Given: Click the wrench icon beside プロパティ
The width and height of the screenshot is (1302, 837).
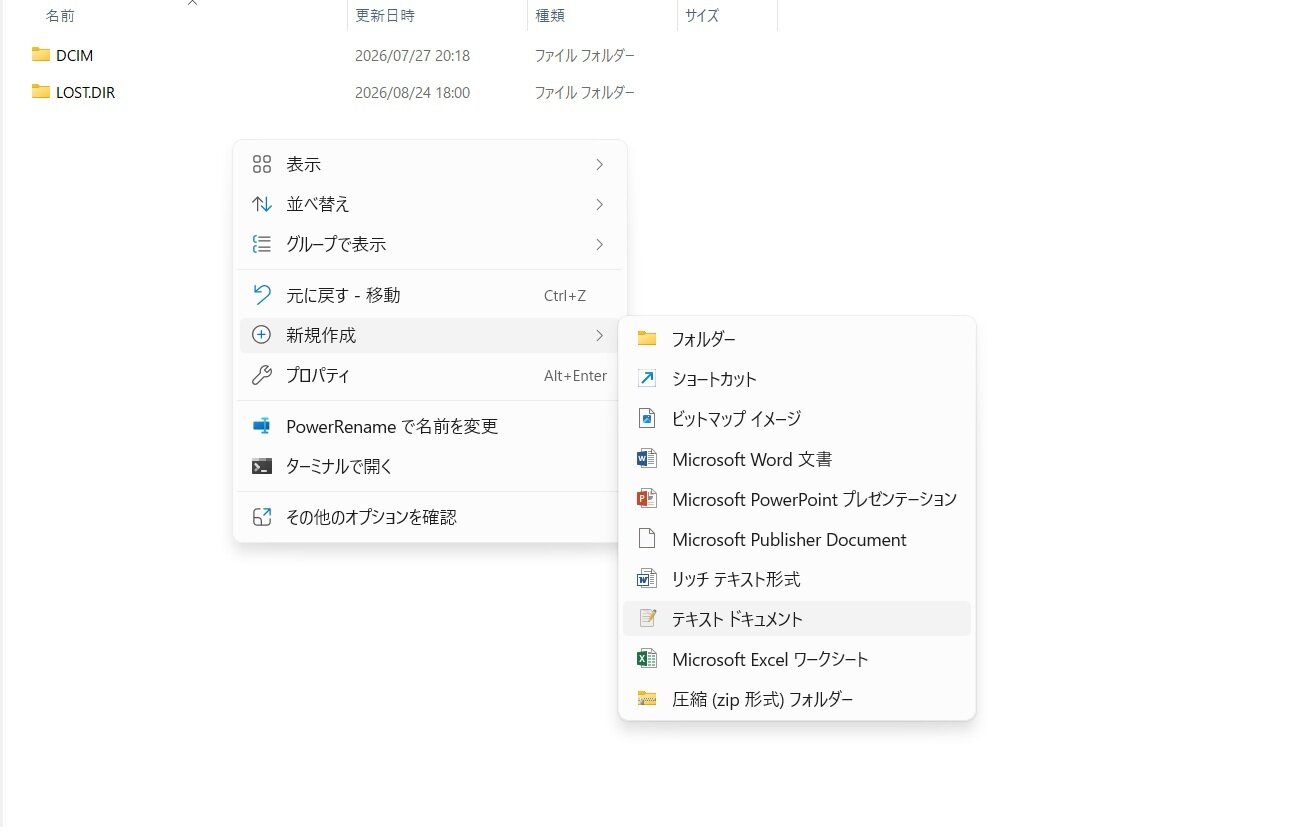Looking at the screenshot, I should click(262, 376).
